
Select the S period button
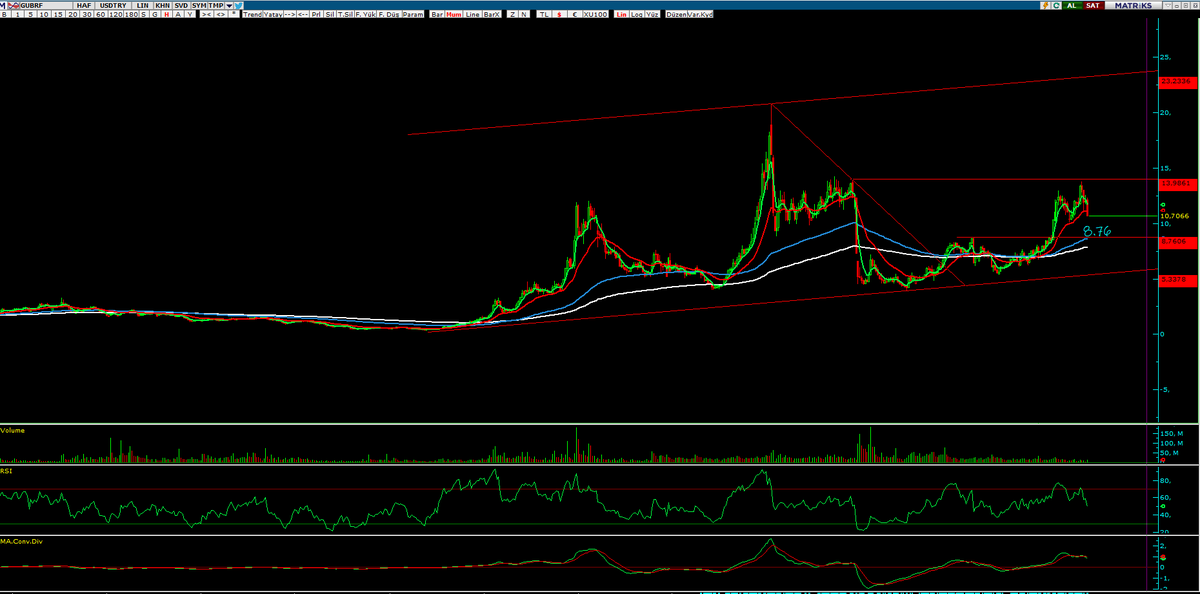[x=144, y=15]
